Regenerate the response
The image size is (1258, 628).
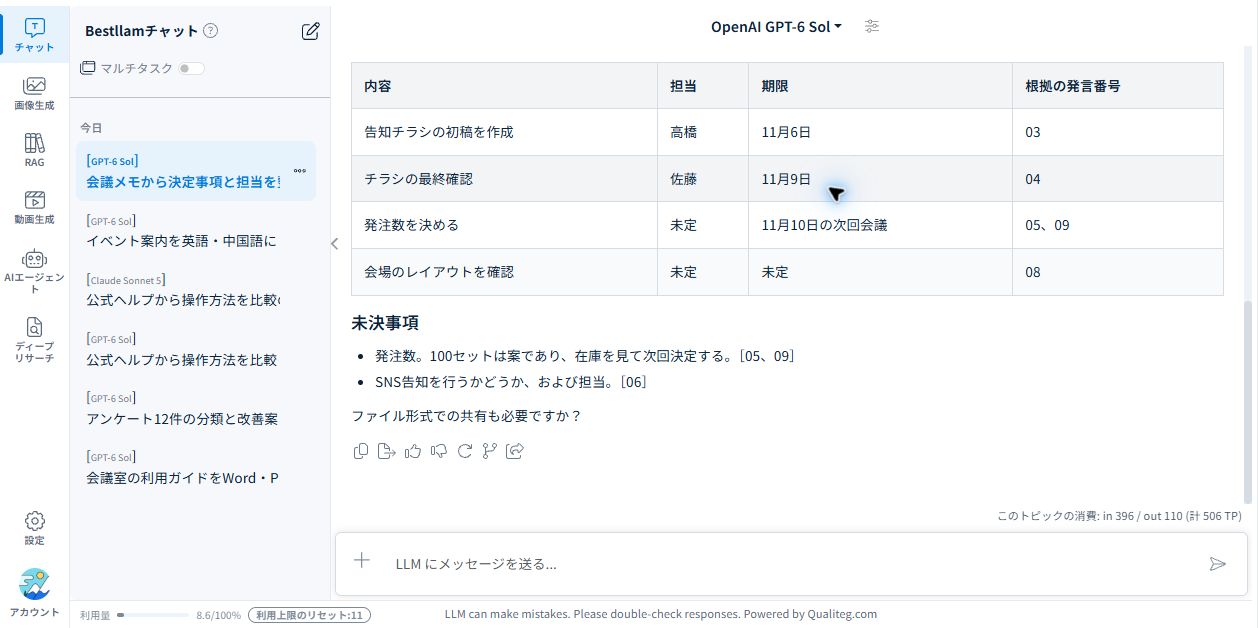pos(464,451)
